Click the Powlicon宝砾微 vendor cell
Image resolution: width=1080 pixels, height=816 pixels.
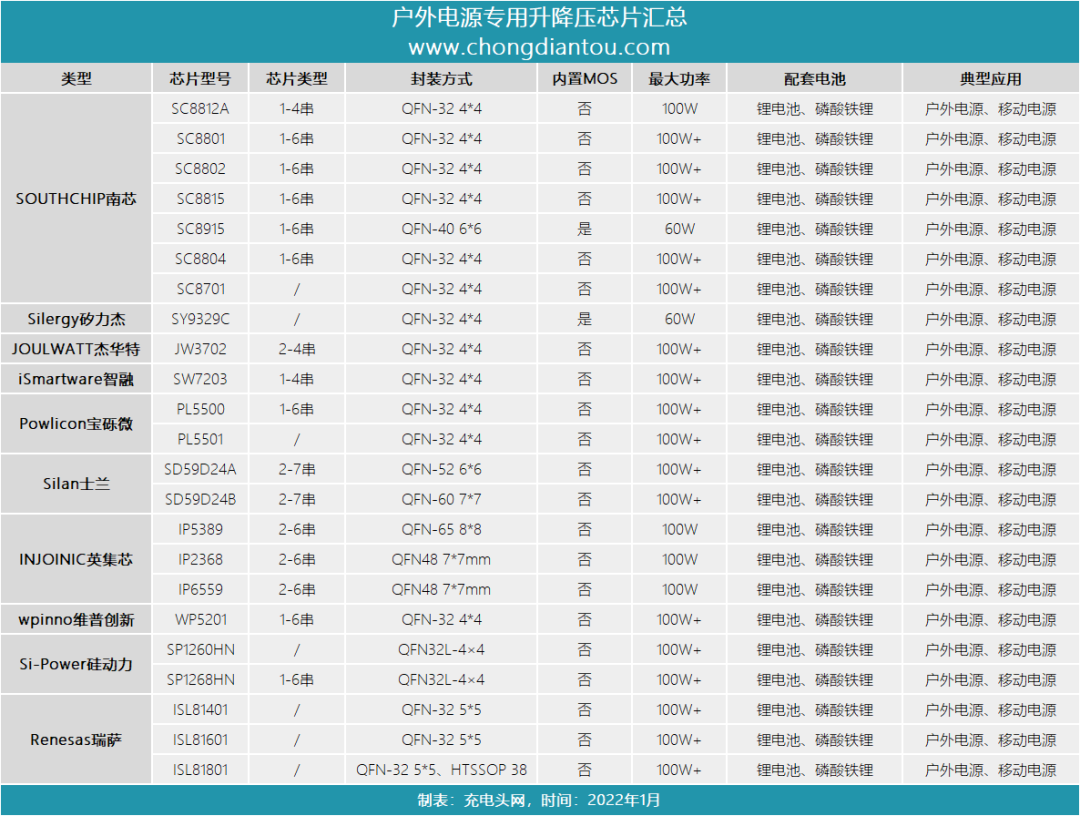pyautogui.click(x=76, y=424)
